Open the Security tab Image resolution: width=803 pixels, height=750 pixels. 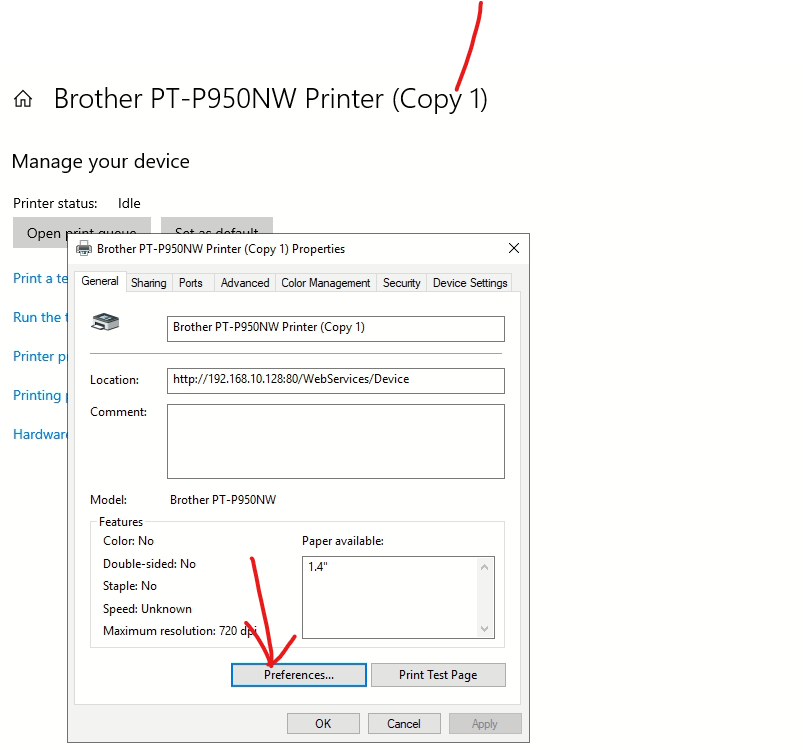[x=402, y=283]
